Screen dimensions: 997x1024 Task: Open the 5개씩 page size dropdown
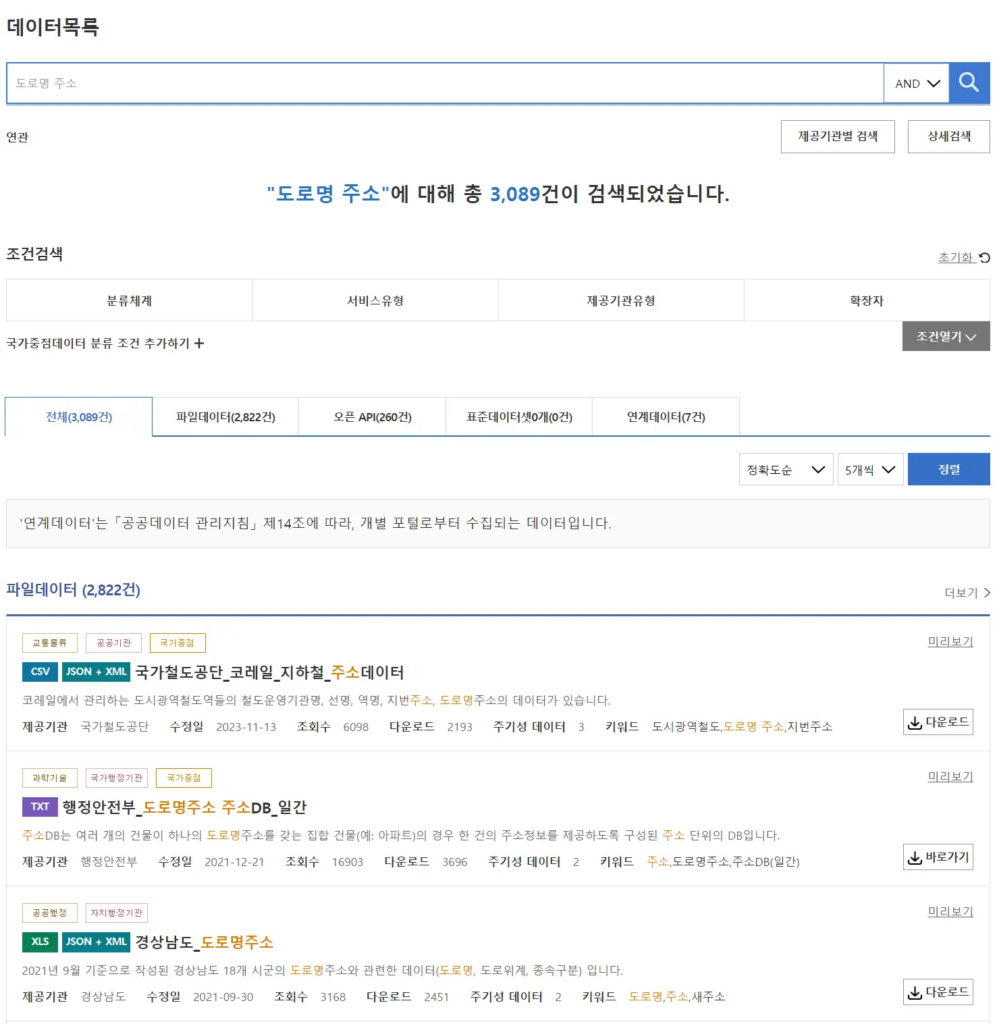870,470
